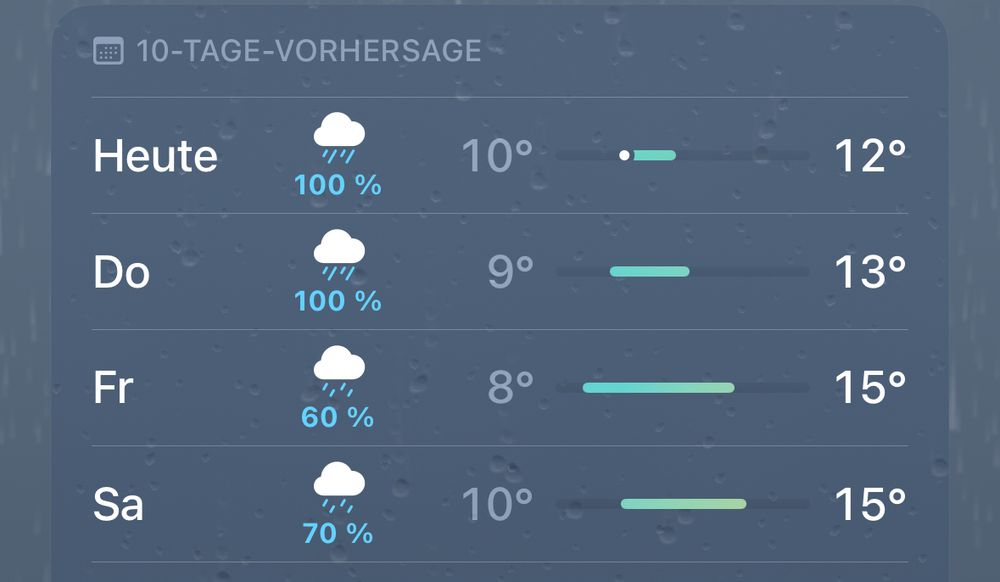Open the Heute forecast row
This screenshot has height=582, width=1000.
[500, 155]
